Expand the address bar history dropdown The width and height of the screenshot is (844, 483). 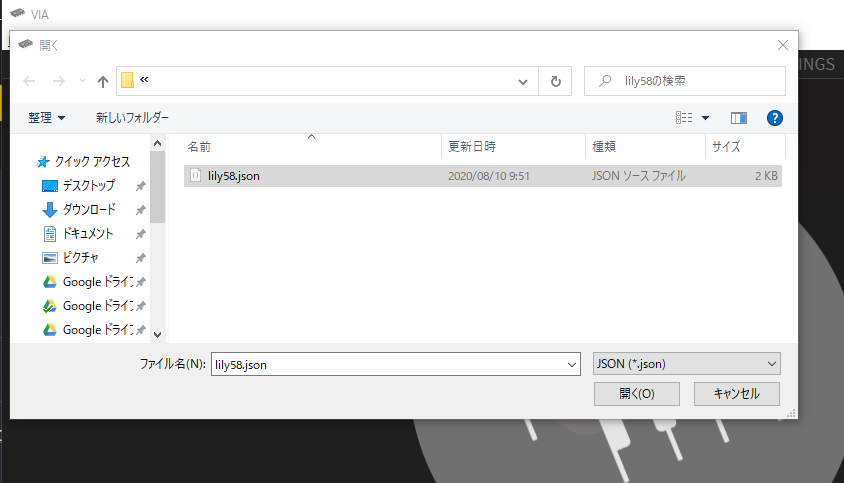[523, 82]
